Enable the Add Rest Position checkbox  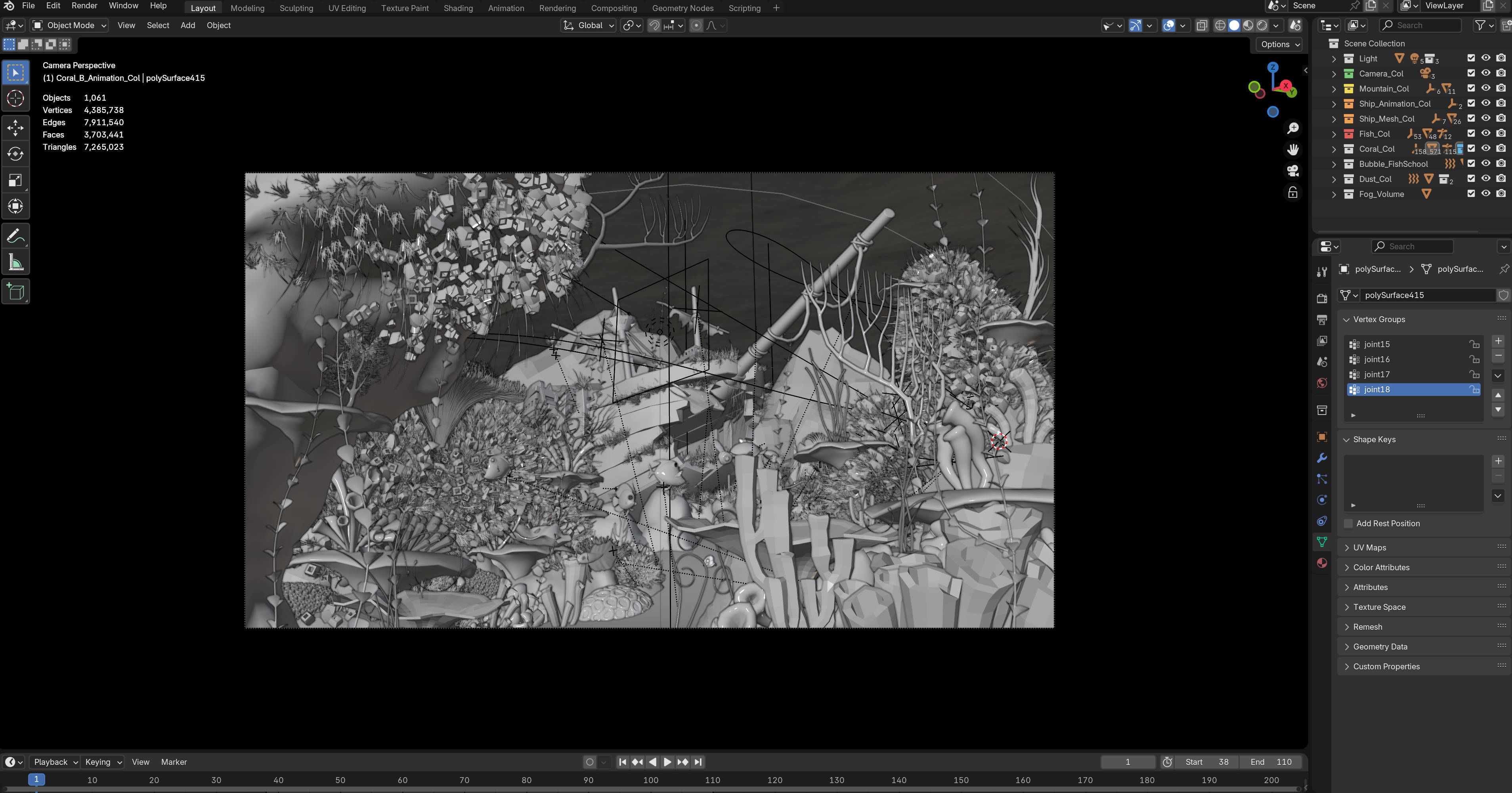1348,524
